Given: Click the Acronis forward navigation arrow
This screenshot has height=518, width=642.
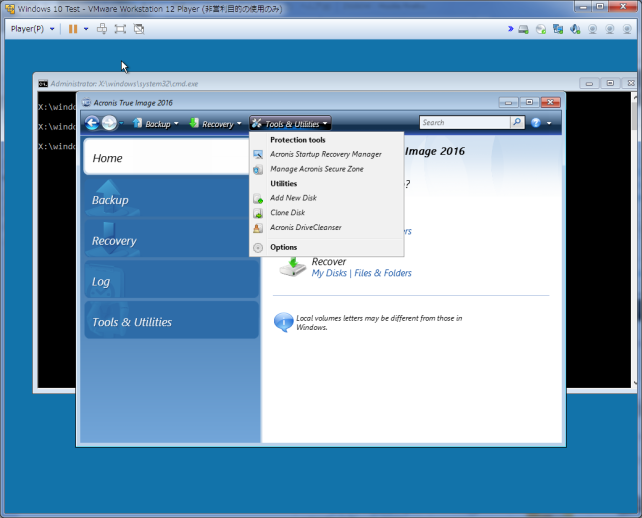Looking at the screenshot, I should tap(109, 123).
